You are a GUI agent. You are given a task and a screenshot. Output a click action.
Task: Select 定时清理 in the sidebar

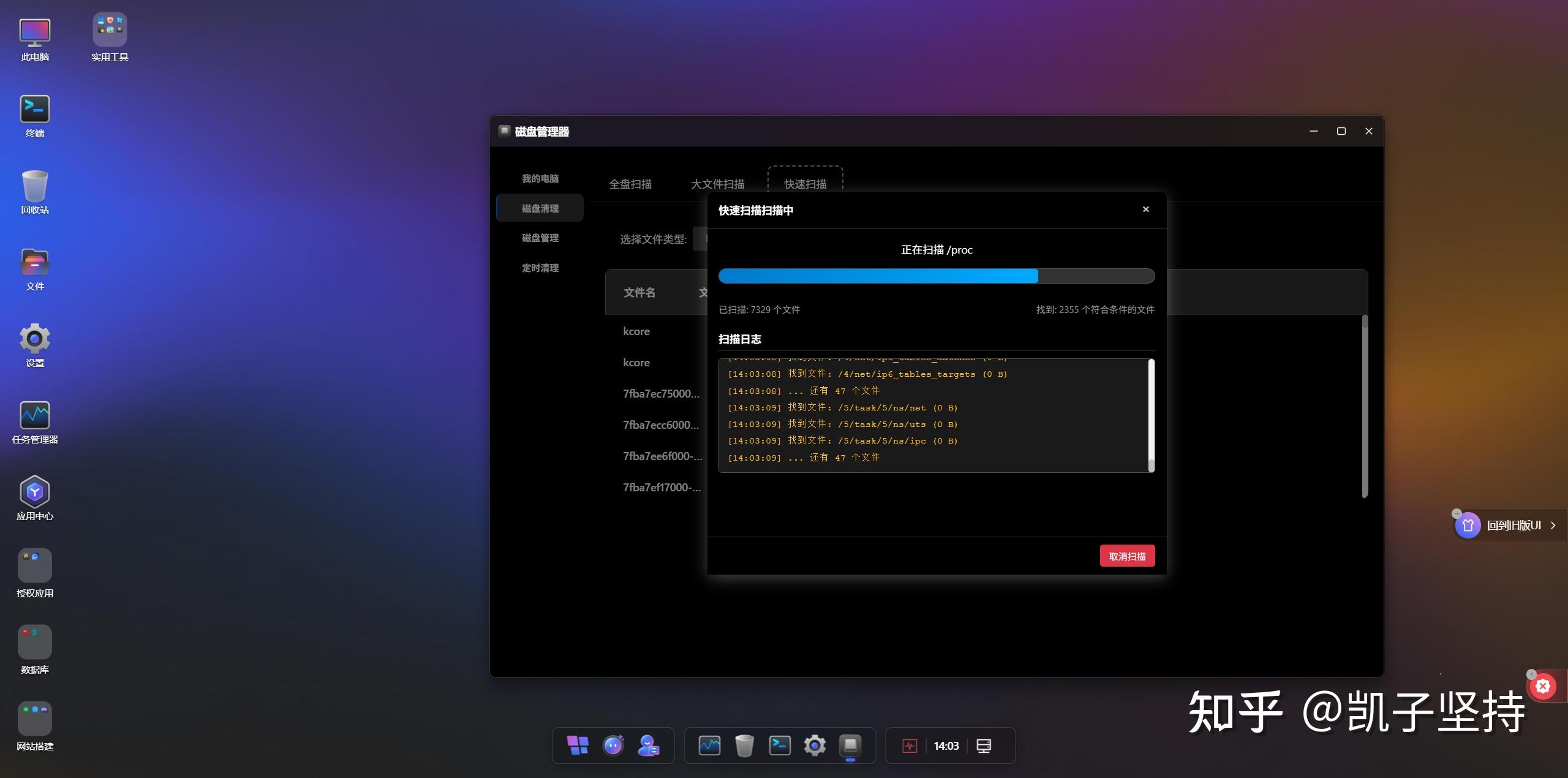[540, 268]
